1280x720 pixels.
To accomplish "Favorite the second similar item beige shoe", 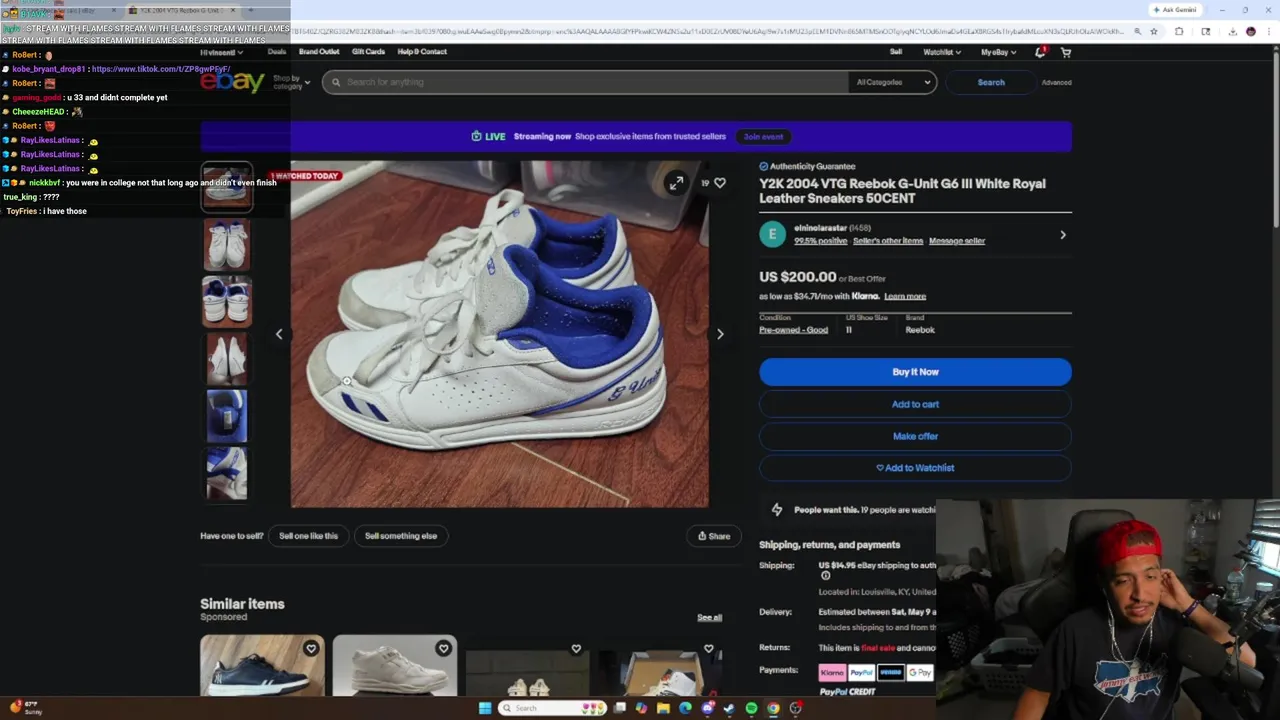I will (443, 649).
